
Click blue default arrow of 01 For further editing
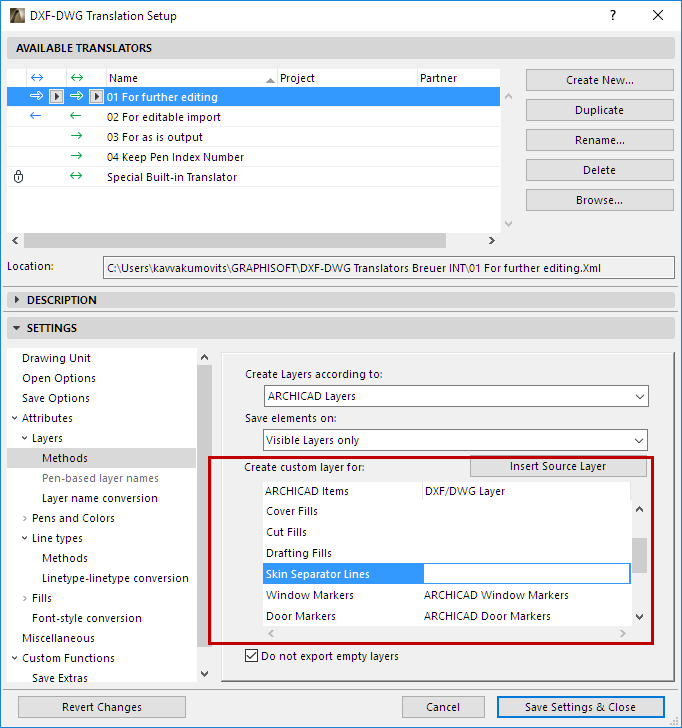36,96
